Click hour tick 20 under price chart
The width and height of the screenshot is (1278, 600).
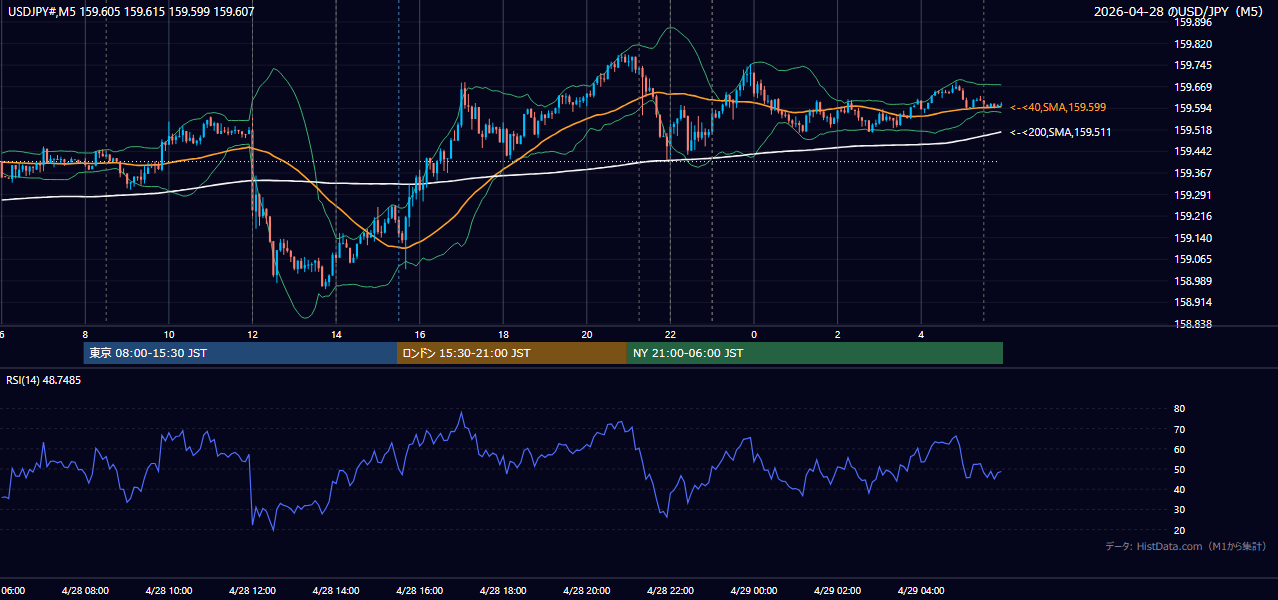click(587, 335)
